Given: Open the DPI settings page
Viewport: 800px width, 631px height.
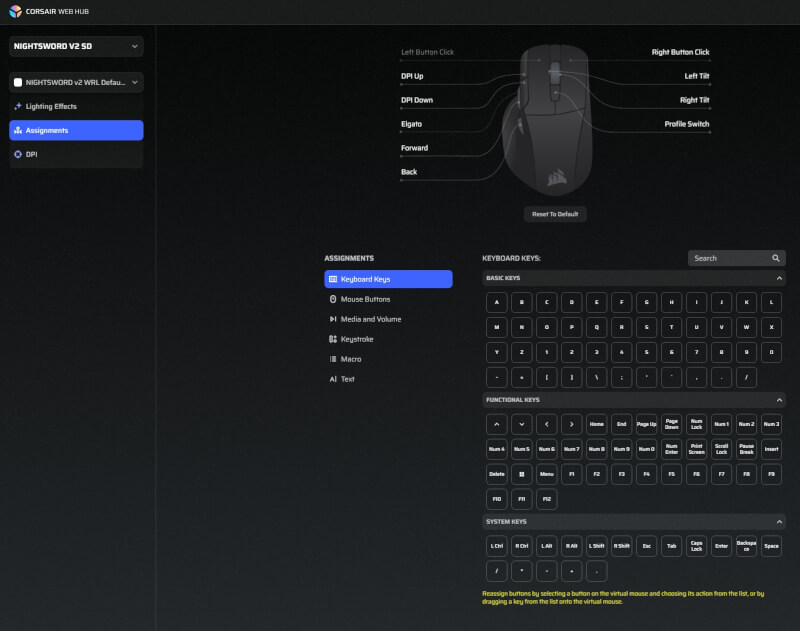Looking at the screenshot, I should pos(76,154).
